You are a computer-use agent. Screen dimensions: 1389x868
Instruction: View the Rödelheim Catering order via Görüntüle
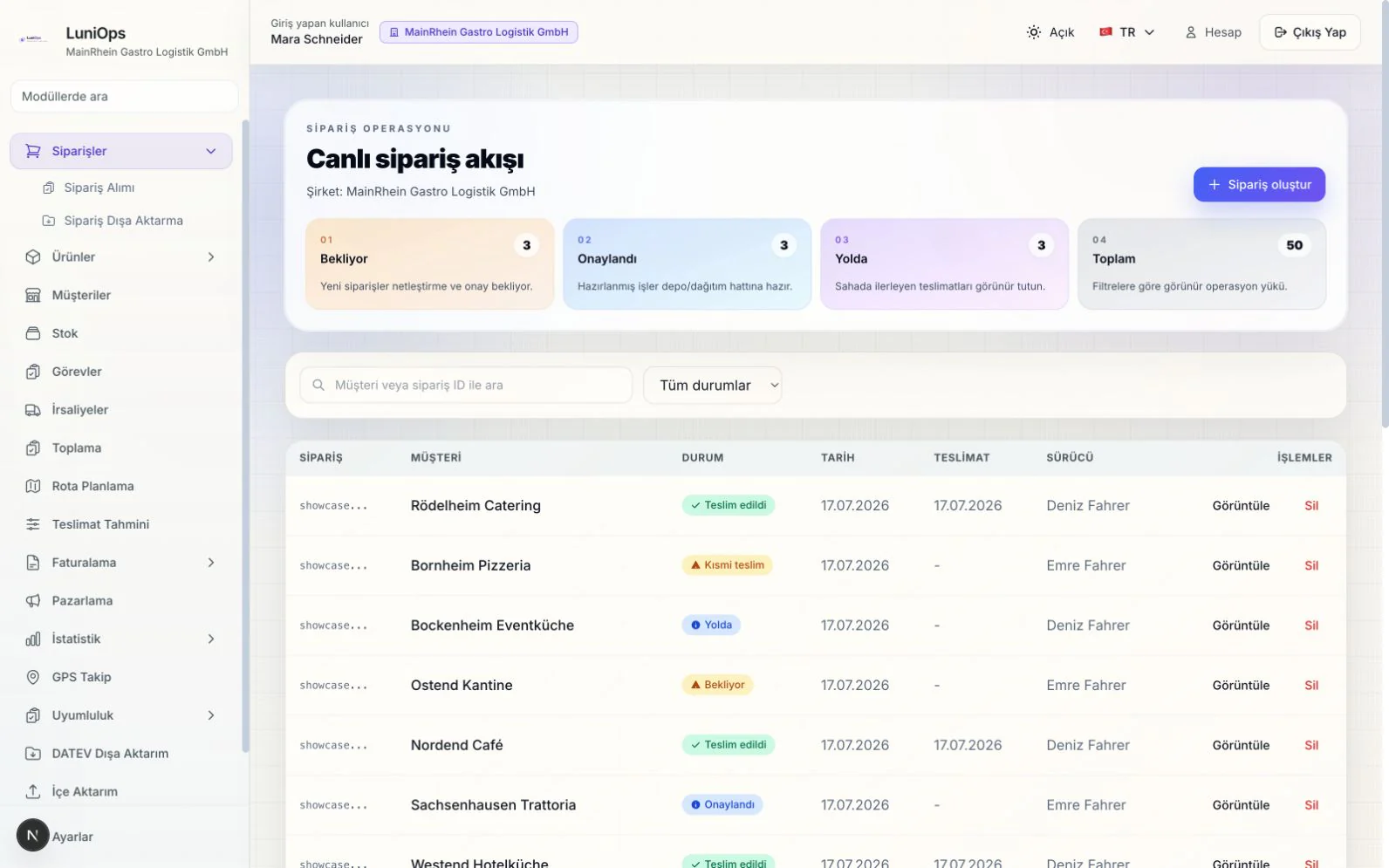1241,506
